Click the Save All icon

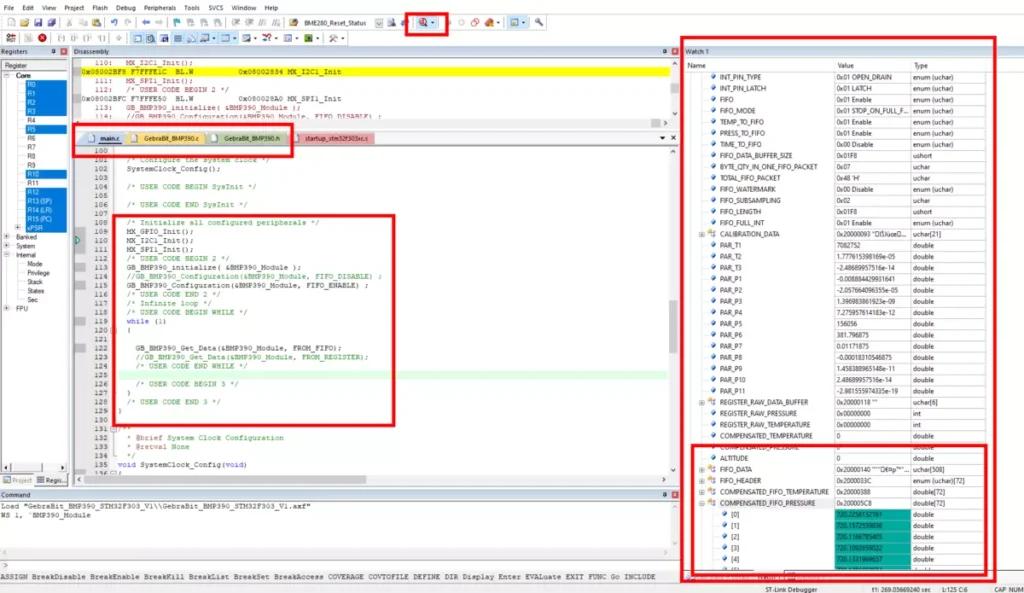pyautogui.click(x=52, y=23)
